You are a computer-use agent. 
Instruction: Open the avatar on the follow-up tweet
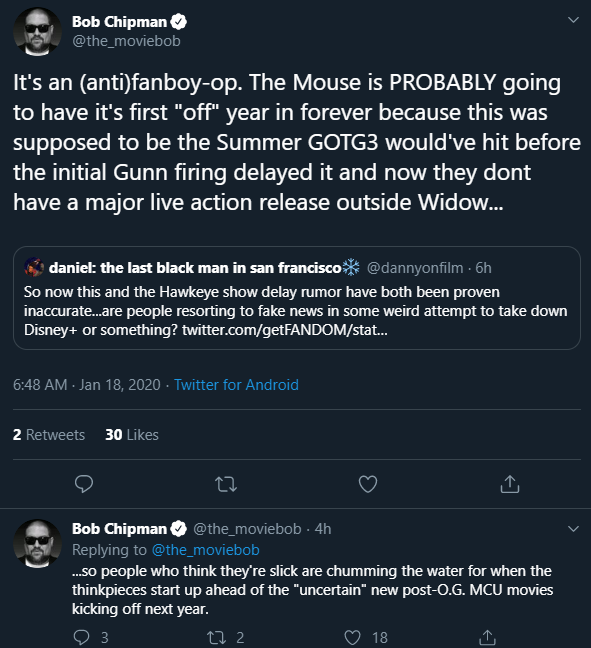tap(38, 543)
